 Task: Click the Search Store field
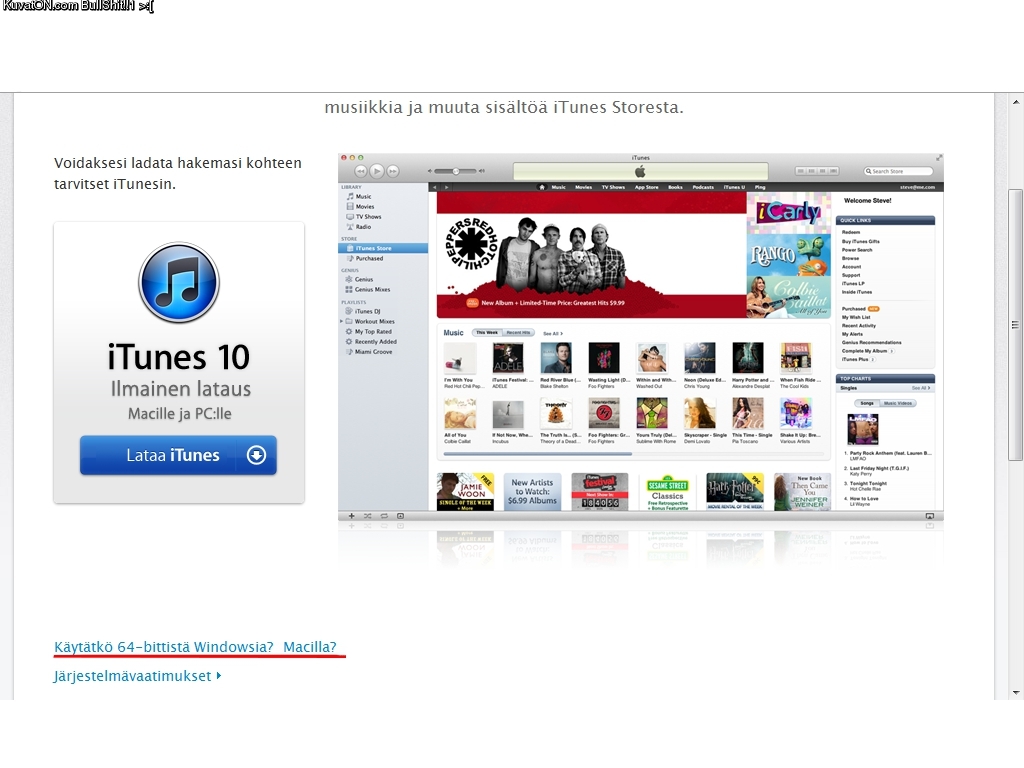pos(900,171)
